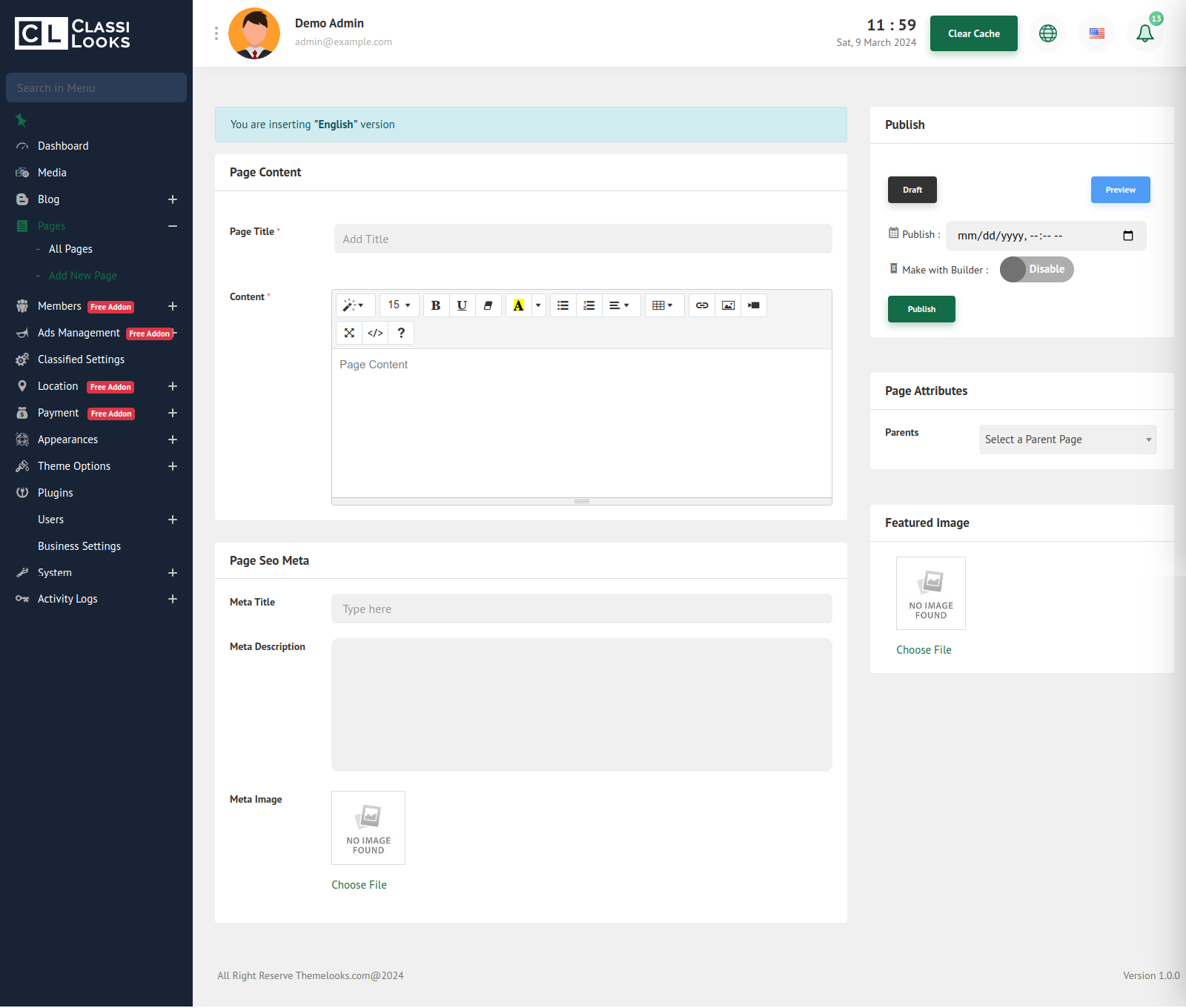Screen dimensions: 1186x1008
Task: Insert an unordered bullet list
Action: coord(563,305)
